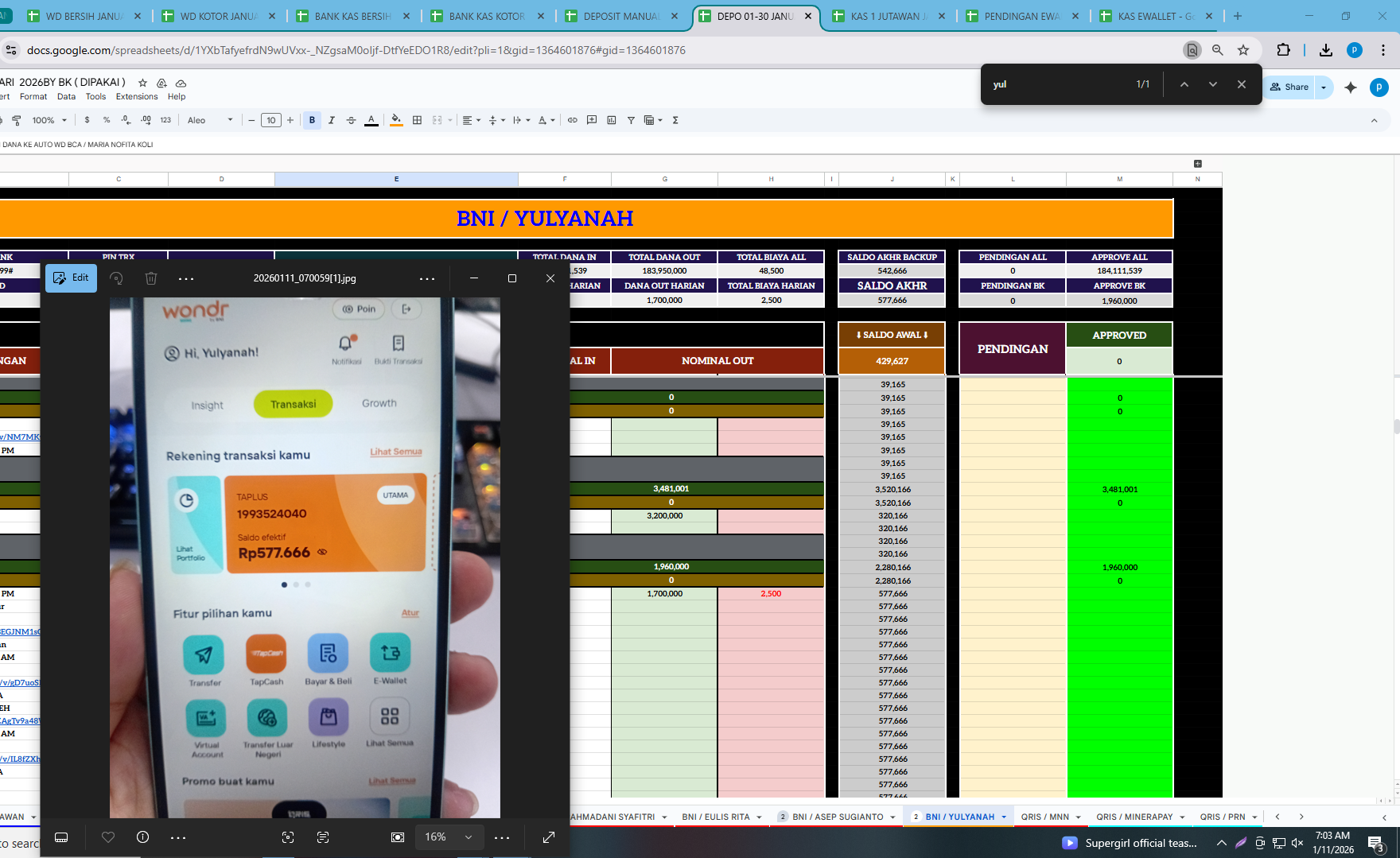Viewport: 1400px width, 858px height.
Task: Open file info in photo viewer
Action: pyautogui.click(x=143, y=837)
